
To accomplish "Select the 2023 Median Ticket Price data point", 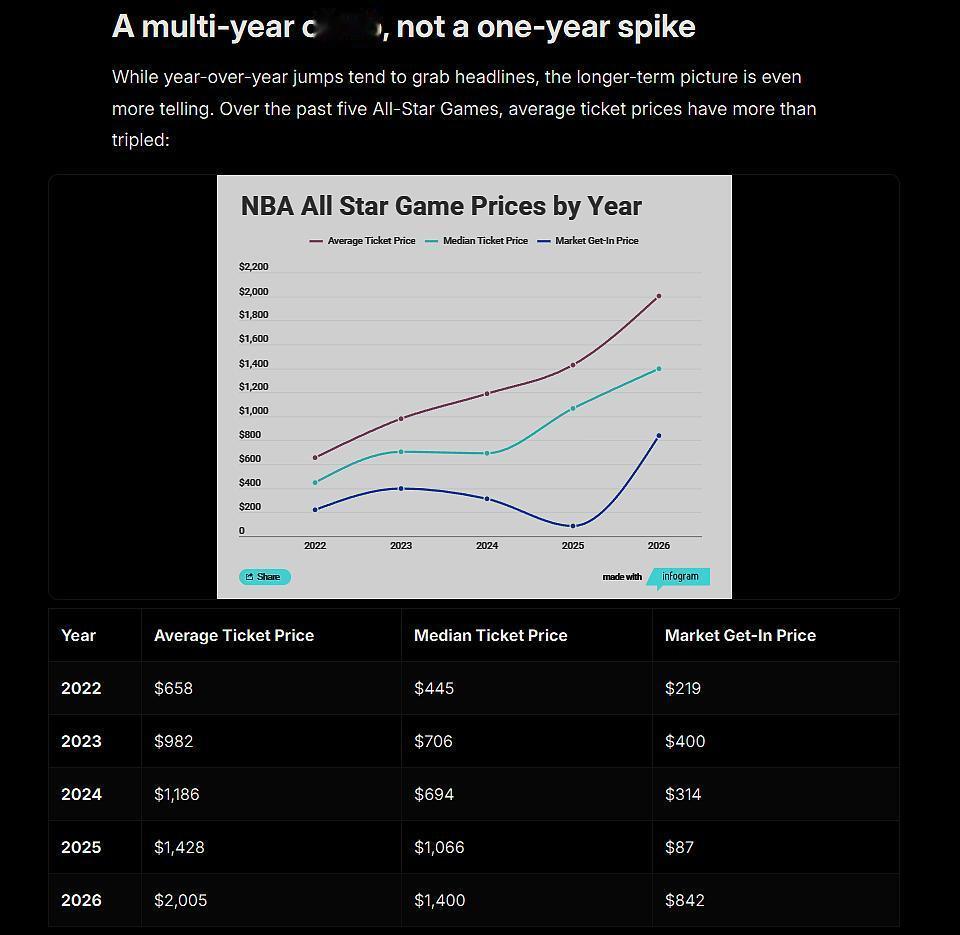I will [x=401, y=452].
